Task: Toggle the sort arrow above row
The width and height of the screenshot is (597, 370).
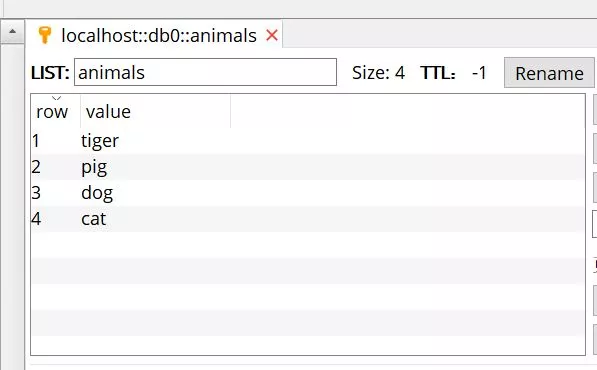Action: click(56, 98)
